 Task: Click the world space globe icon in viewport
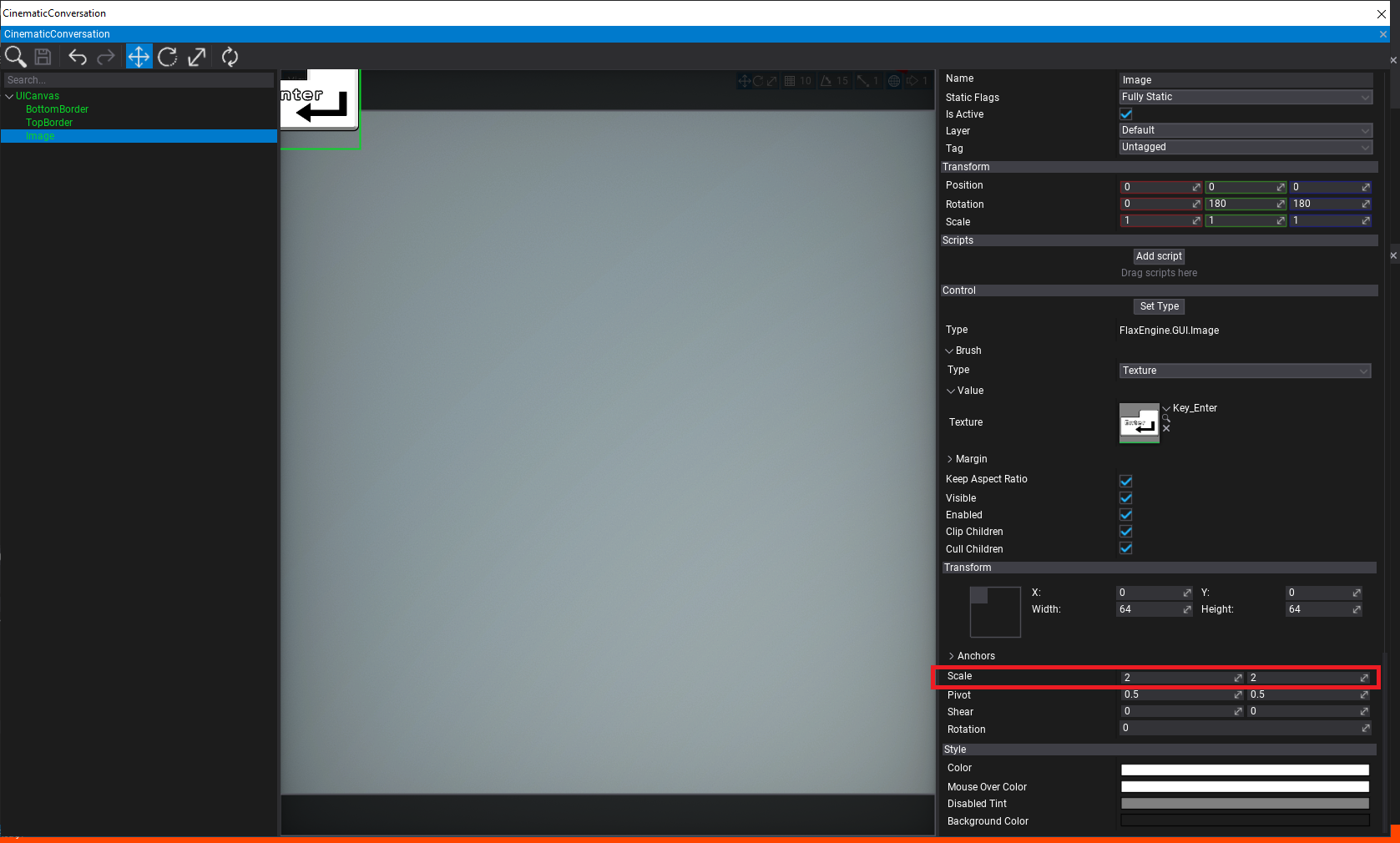[893, 80]
